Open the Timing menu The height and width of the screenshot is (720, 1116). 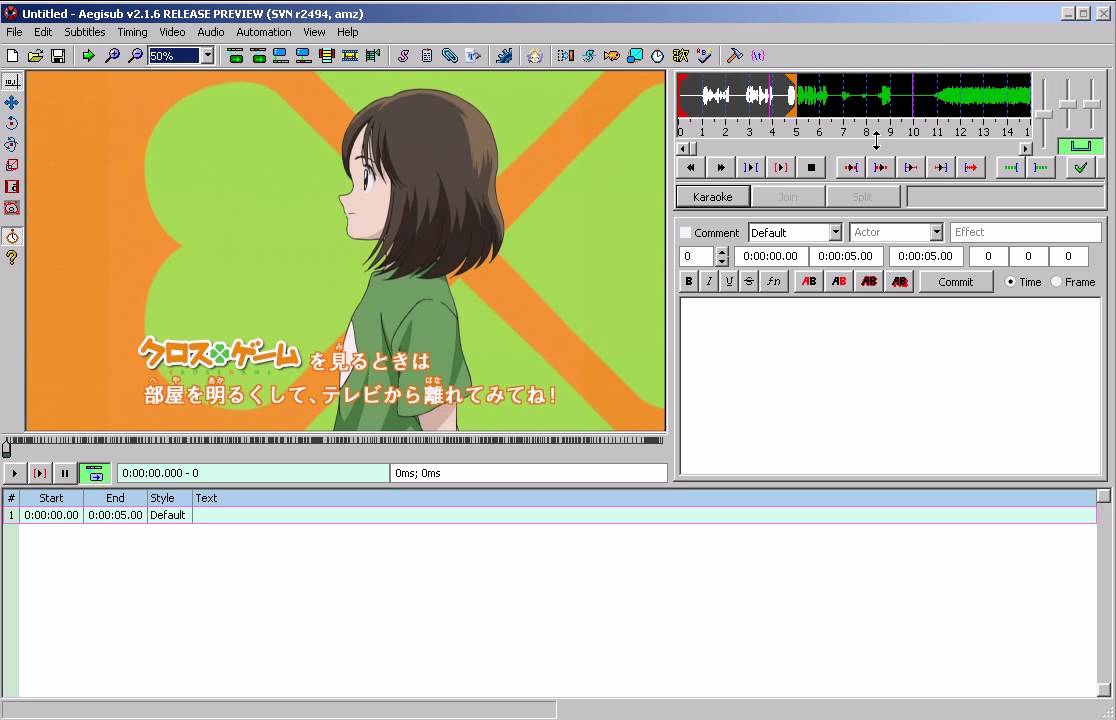click(132, 32)
